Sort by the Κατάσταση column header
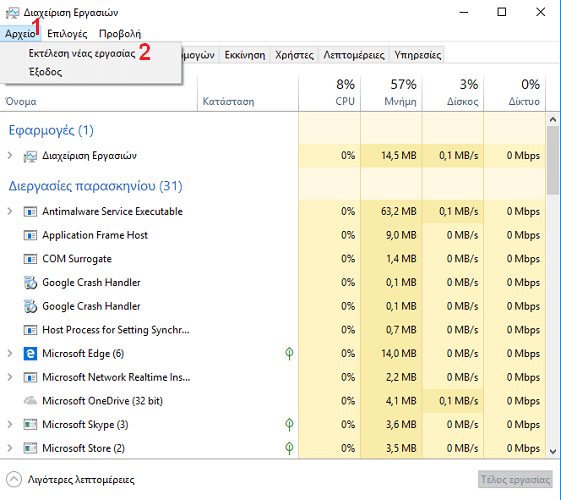This screenshot has width=561, height=500. [228, 102]
